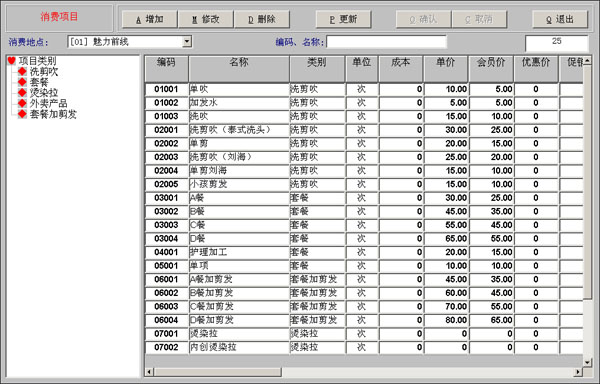Select the 烫染拉 category in tree
Viewport: 600px width, 384px height.
(44, 93)
